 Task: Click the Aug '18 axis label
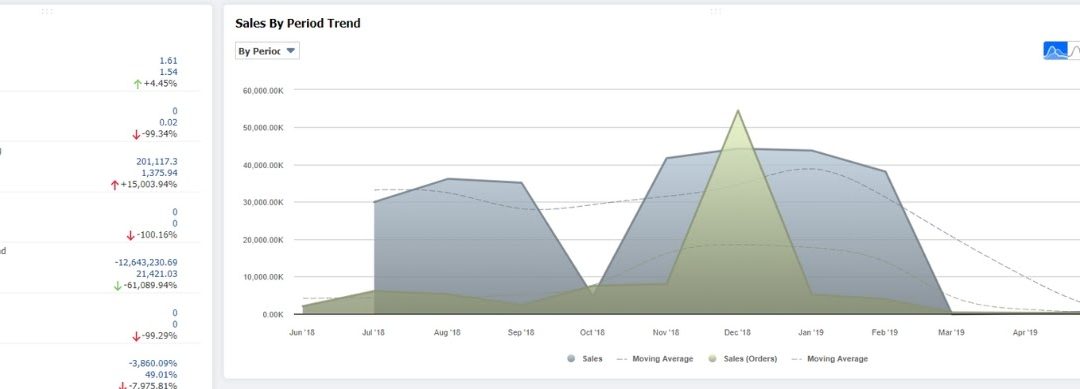[x=447, y=333]
